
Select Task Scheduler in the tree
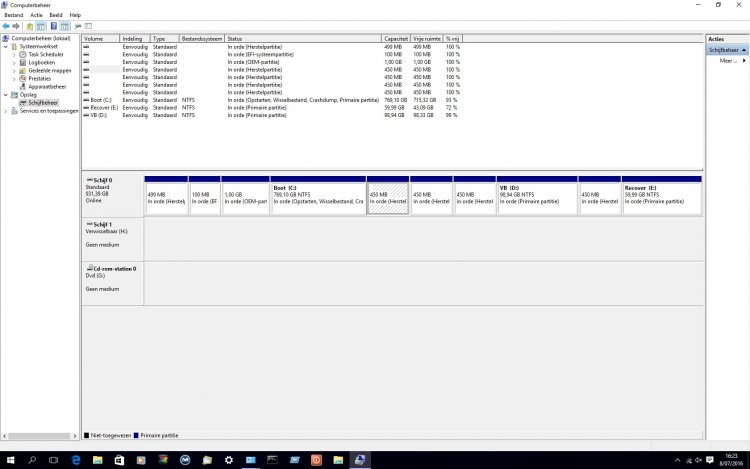click(46, 55)
